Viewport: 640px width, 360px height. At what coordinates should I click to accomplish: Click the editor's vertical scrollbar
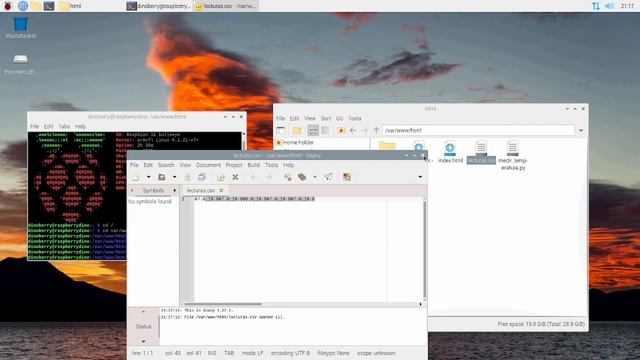424,249
